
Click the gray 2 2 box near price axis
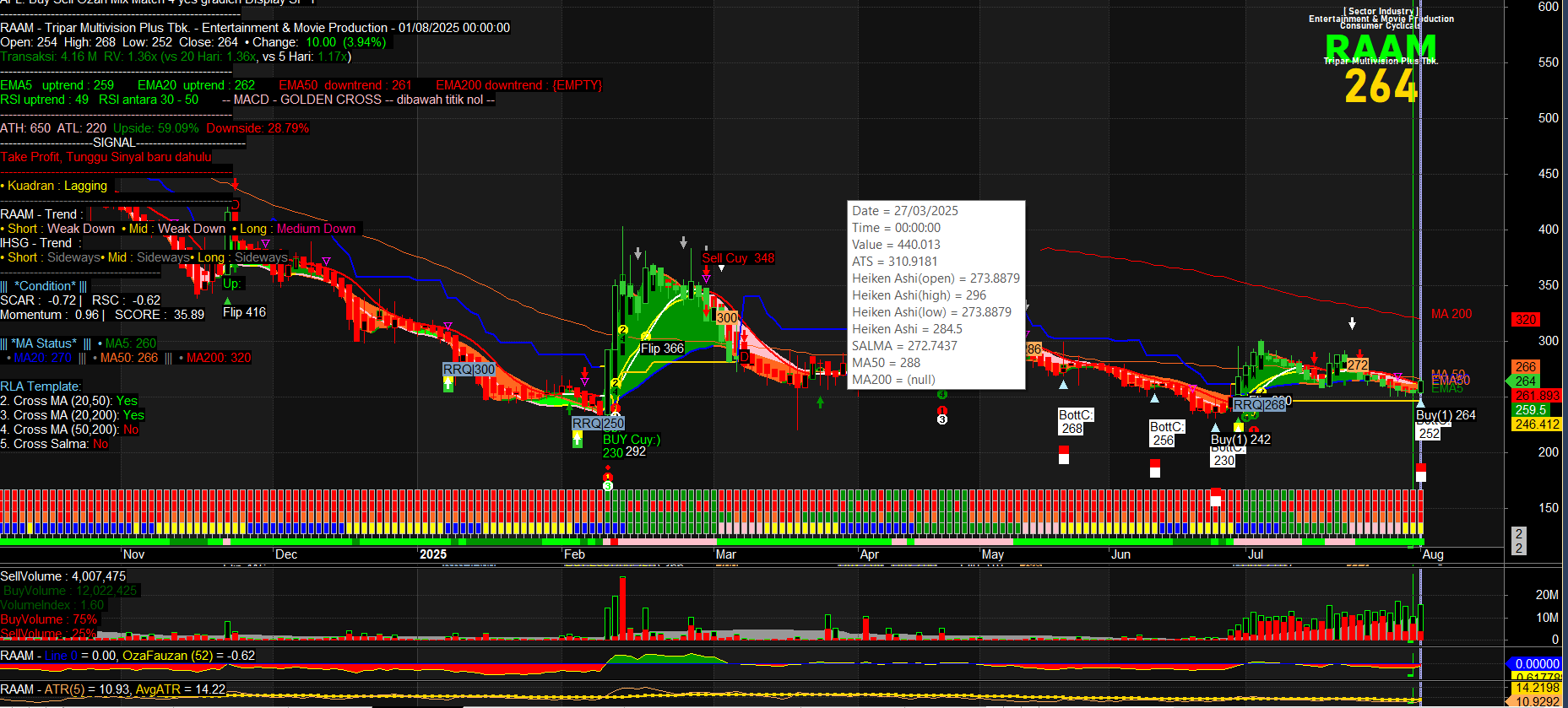[x=1519, y=541]
